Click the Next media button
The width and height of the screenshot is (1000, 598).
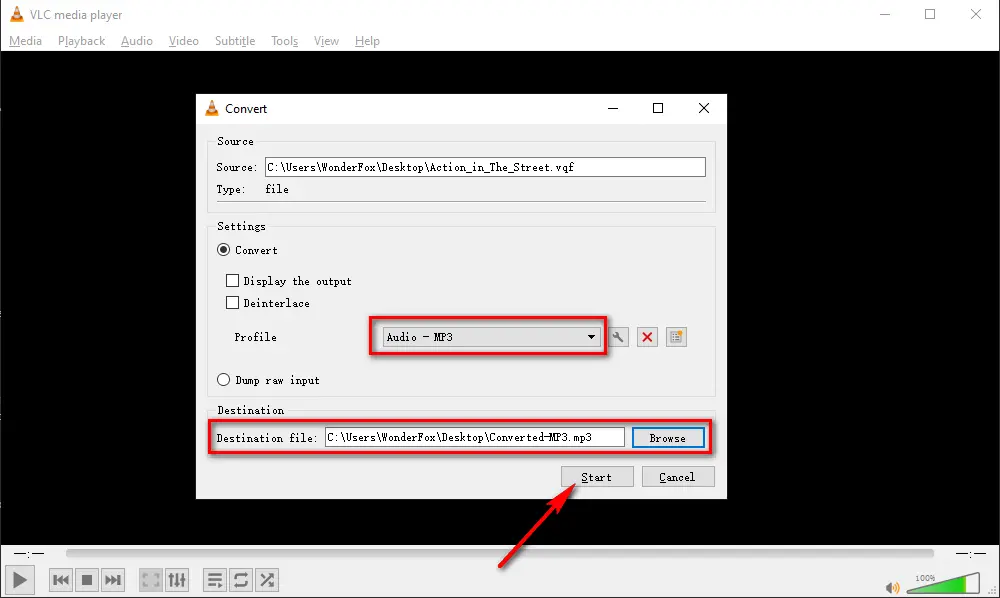point(113,580)
